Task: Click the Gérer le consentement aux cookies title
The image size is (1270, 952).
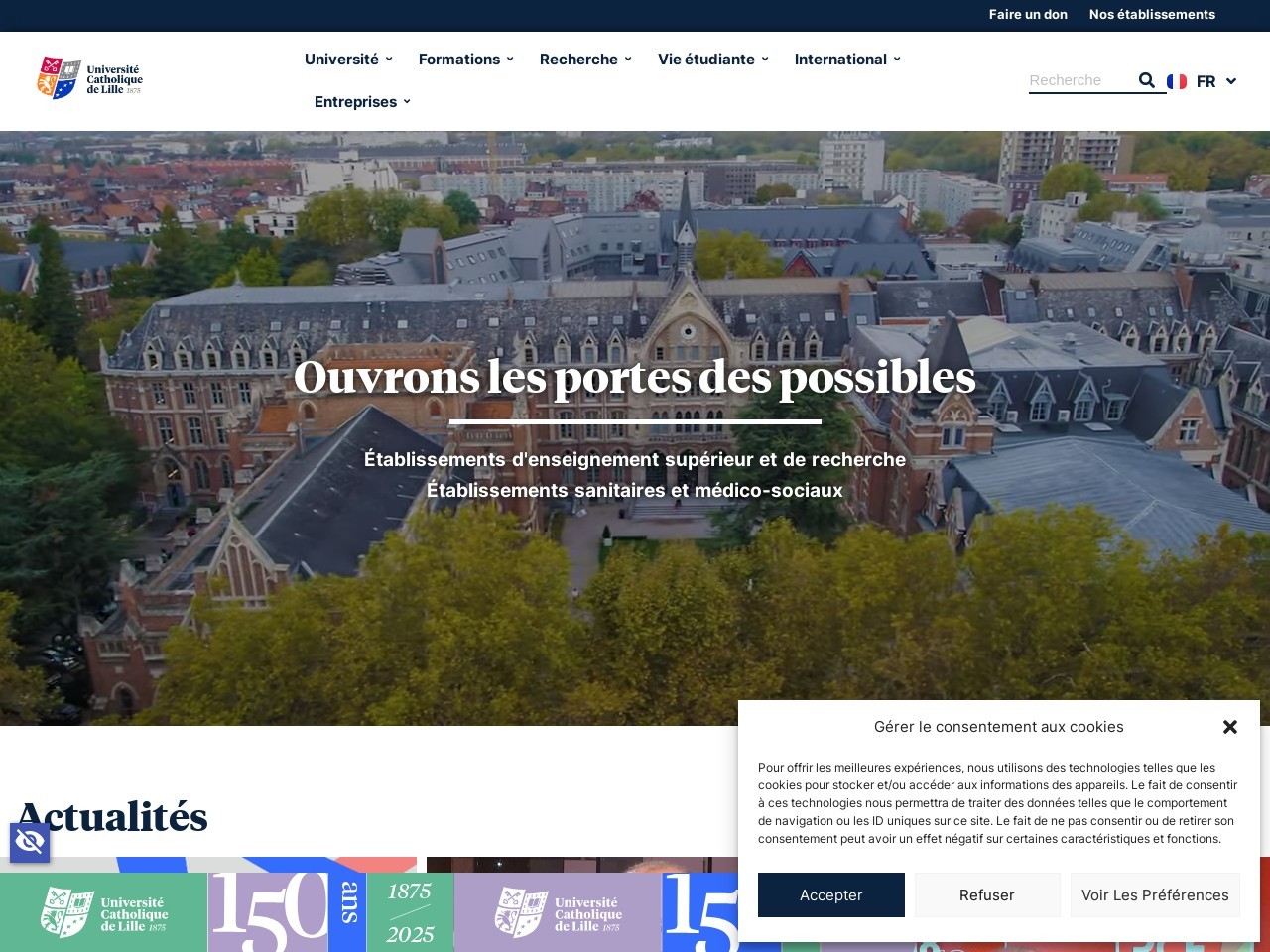Action: coord(999,727)
